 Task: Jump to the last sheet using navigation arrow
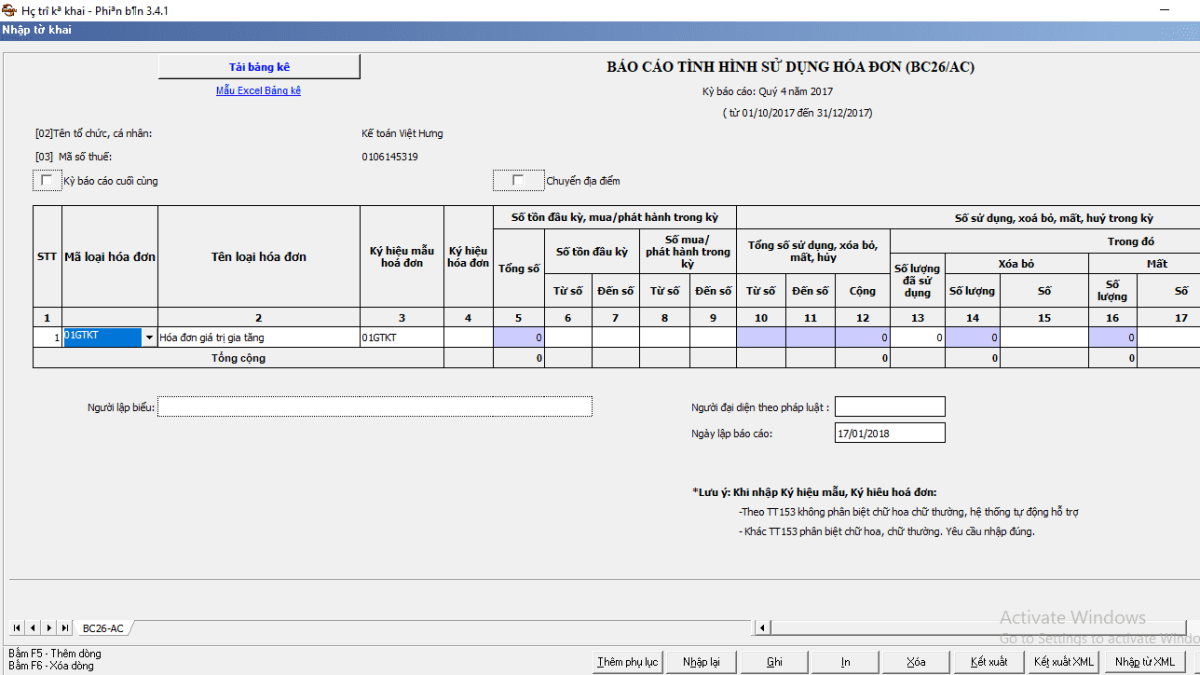(65, 628)
